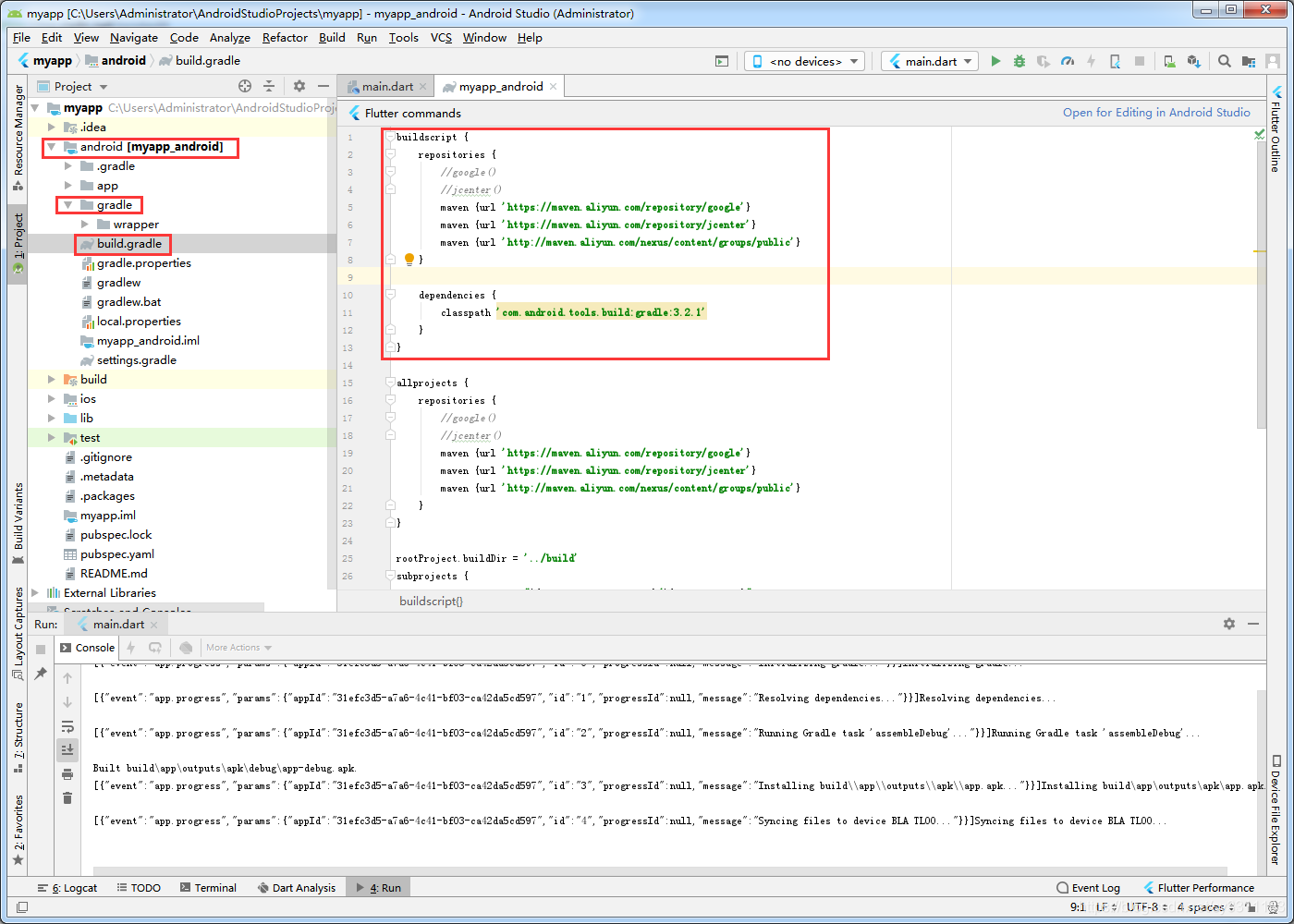
Task: Open the Dart Analysis tool tab
Action: click(296, 888)
